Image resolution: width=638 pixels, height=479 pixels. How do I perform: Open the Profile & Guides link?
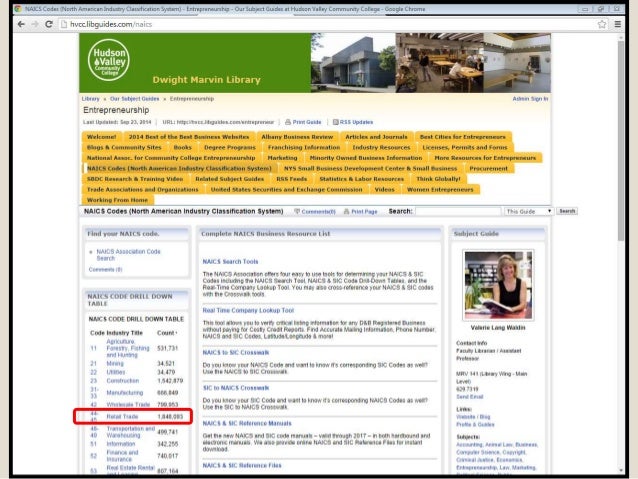(x=475, y=424)
